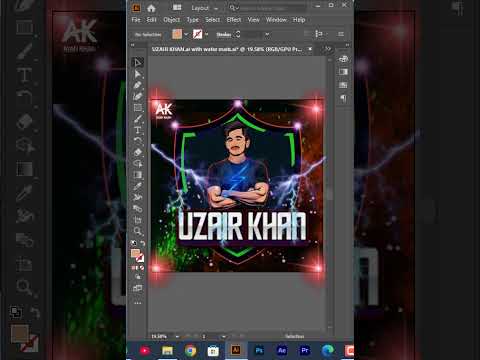This screenshot has height=360, width=480.
Task: Open the Effect menu
Action: coord(234,20)
